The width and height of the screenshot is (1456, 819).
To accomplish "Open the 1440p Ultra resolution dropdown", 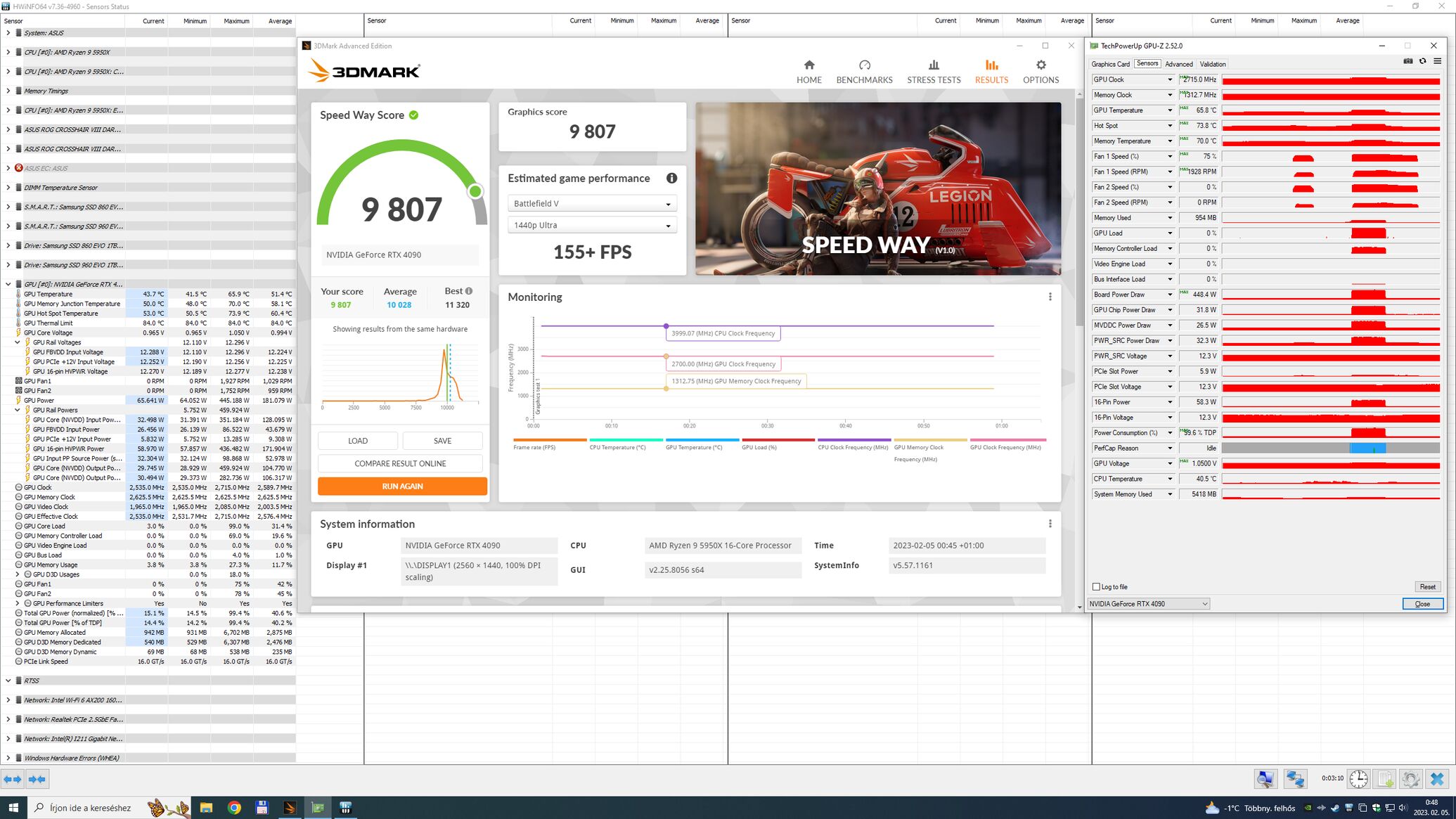I will coord(592,226).
